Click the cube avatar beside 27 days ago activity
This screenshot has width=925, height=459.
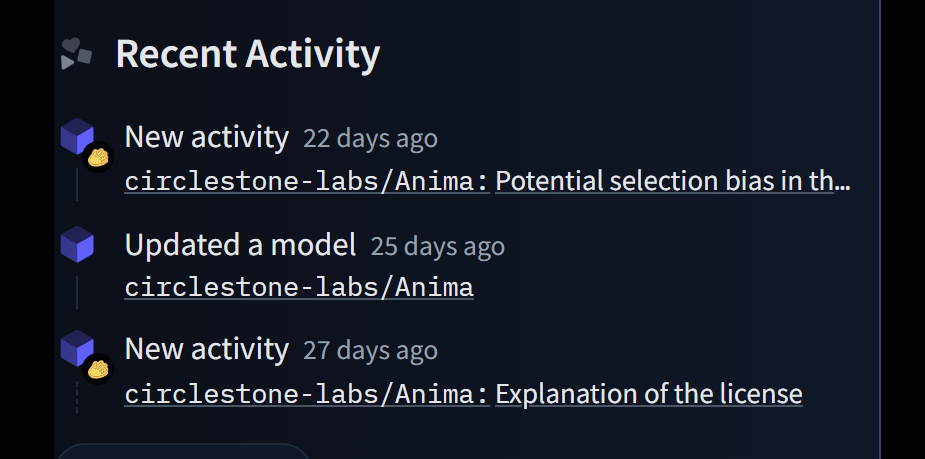pyautogui.click(x=76, y=347)
